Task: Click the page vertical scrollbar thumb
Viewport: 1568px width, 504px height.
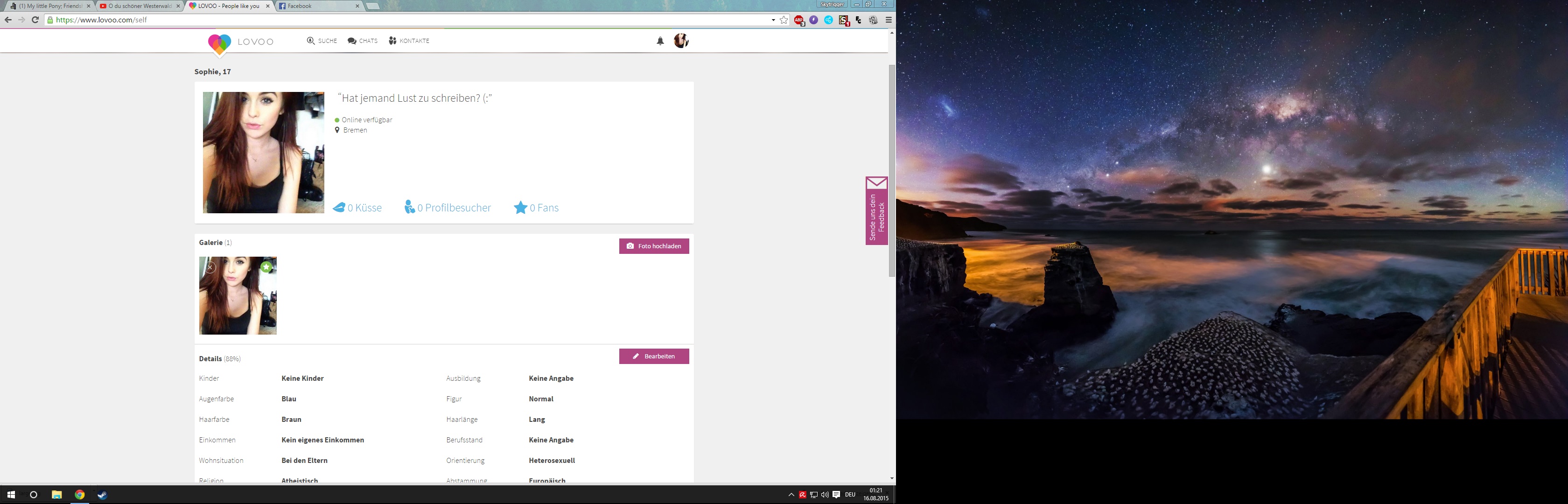Action: (x=892, y=170)
